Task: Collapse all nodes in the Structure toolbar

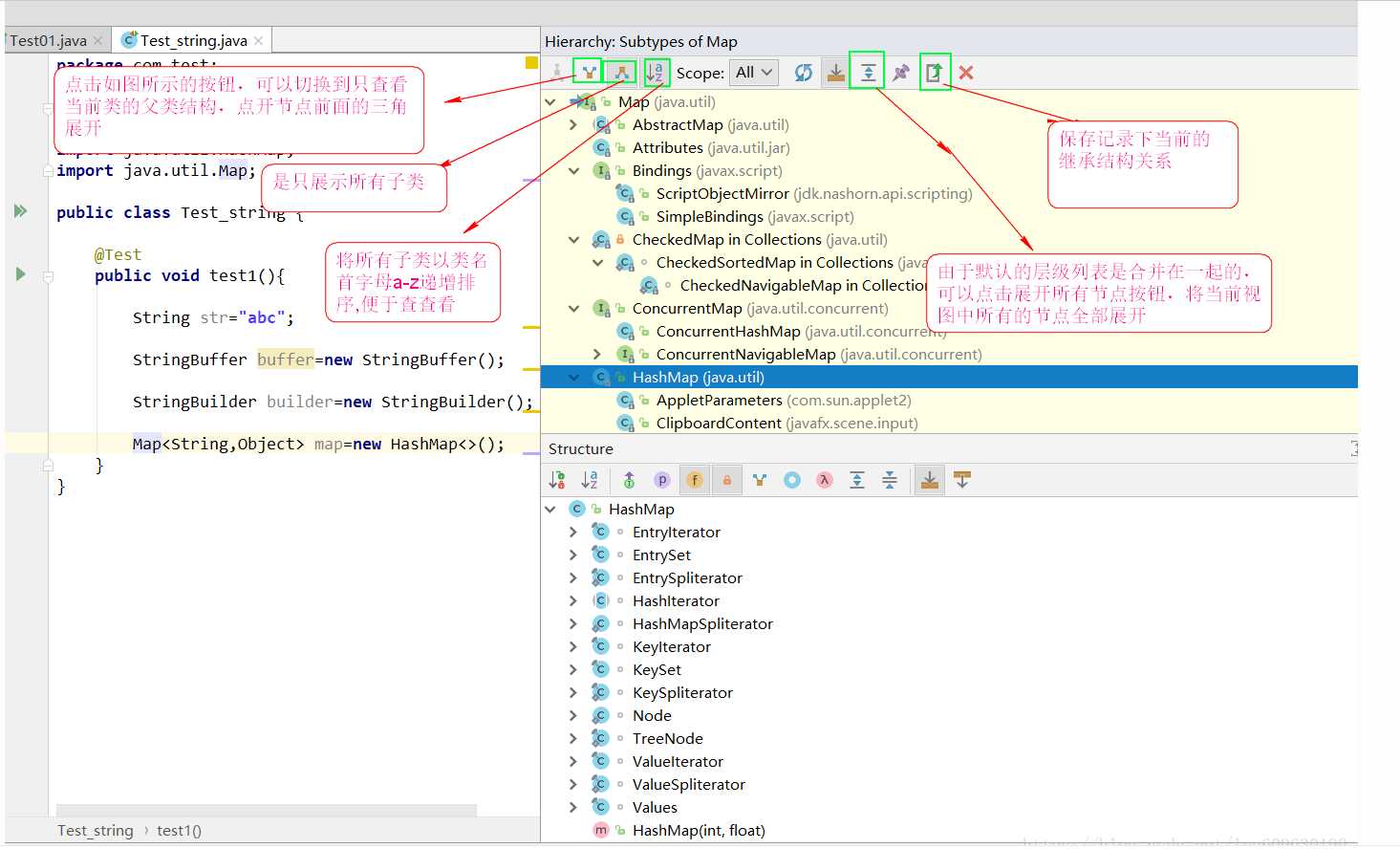Action: [x=890, y=480]
